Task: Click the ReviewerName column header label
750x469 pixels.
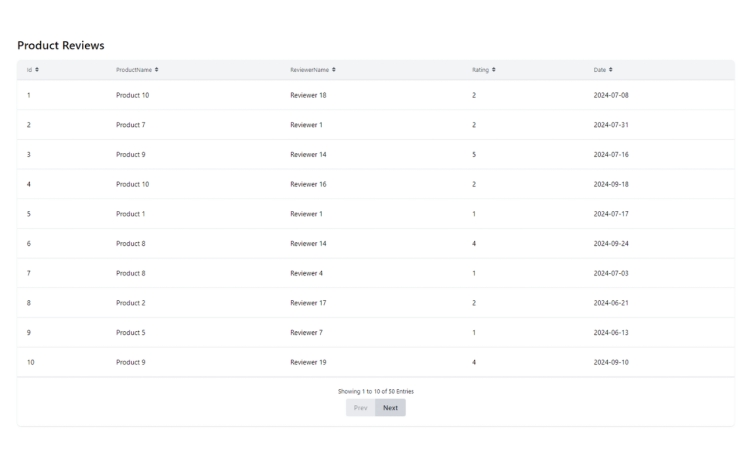Action: 309,70
